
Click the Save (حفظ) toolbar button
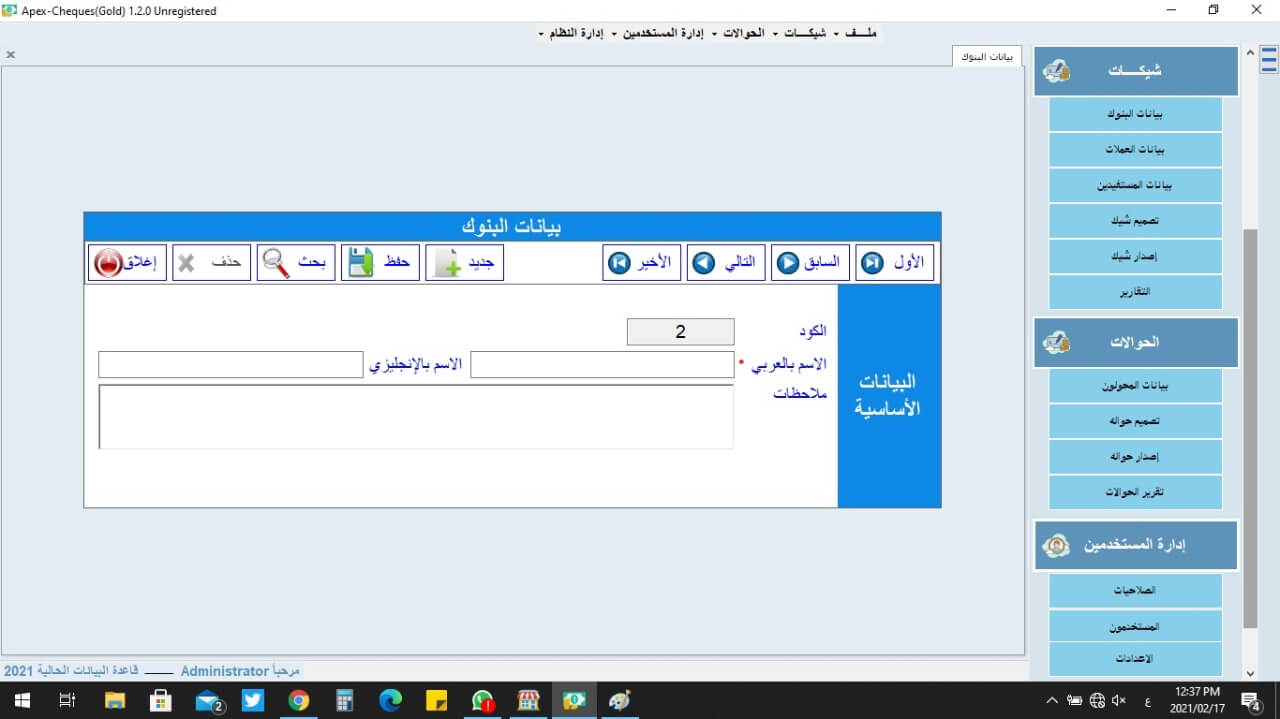click(x=380, y=263)
